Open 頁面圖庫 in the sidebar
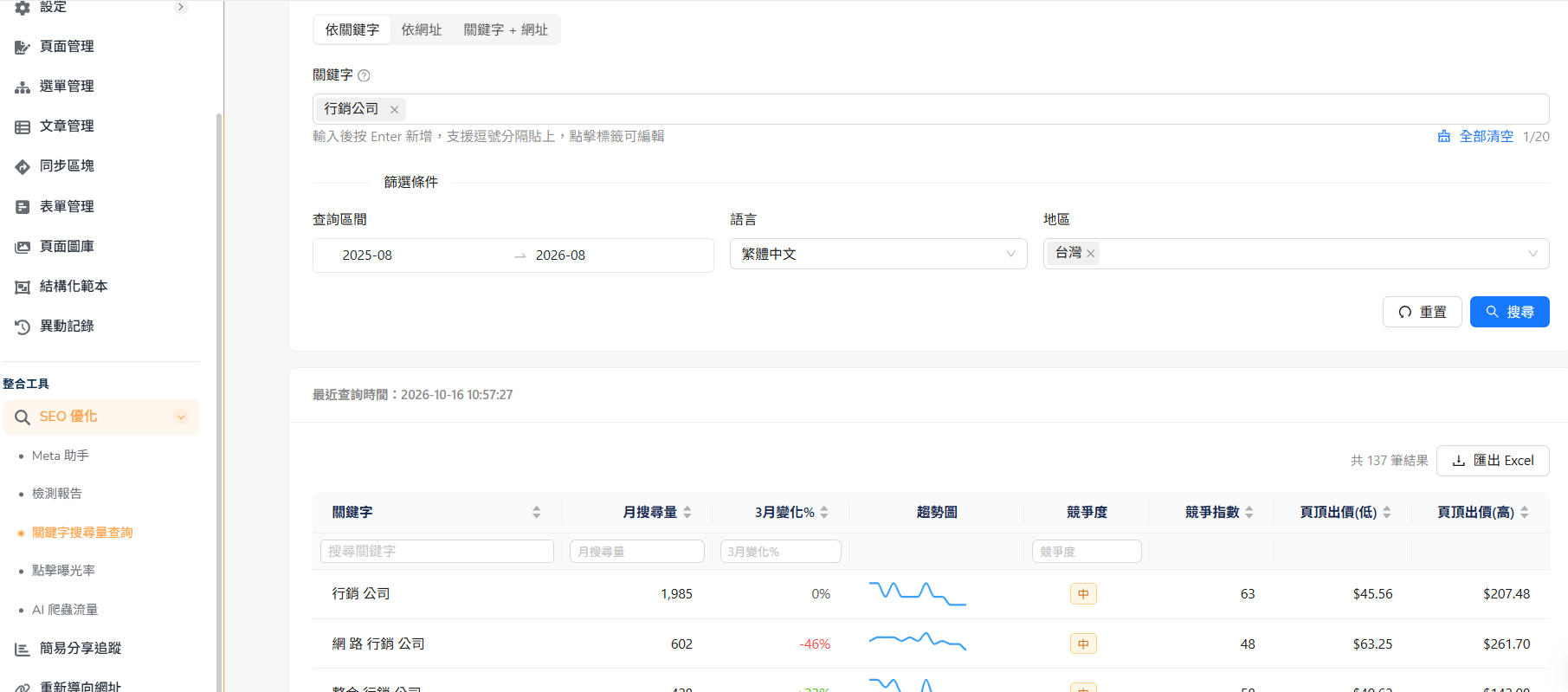The width and height of the screenshot is (1568, 692). coord(67,246)
